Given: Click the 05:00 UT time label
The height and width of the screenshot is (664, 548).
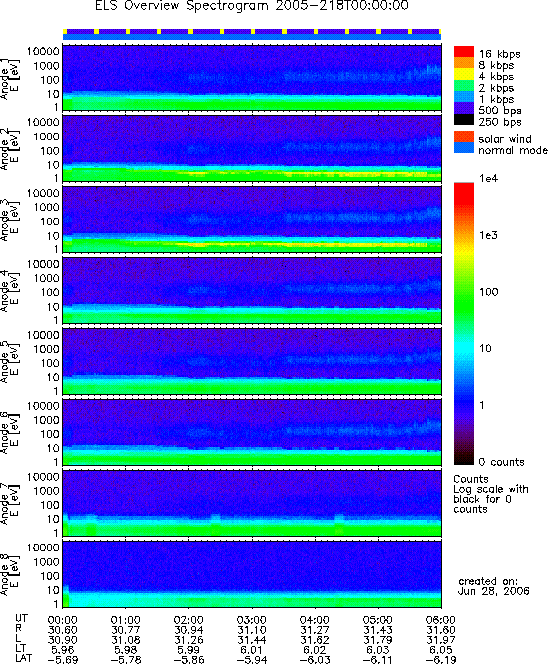Looking at the screenshot, I should (378, 620).
